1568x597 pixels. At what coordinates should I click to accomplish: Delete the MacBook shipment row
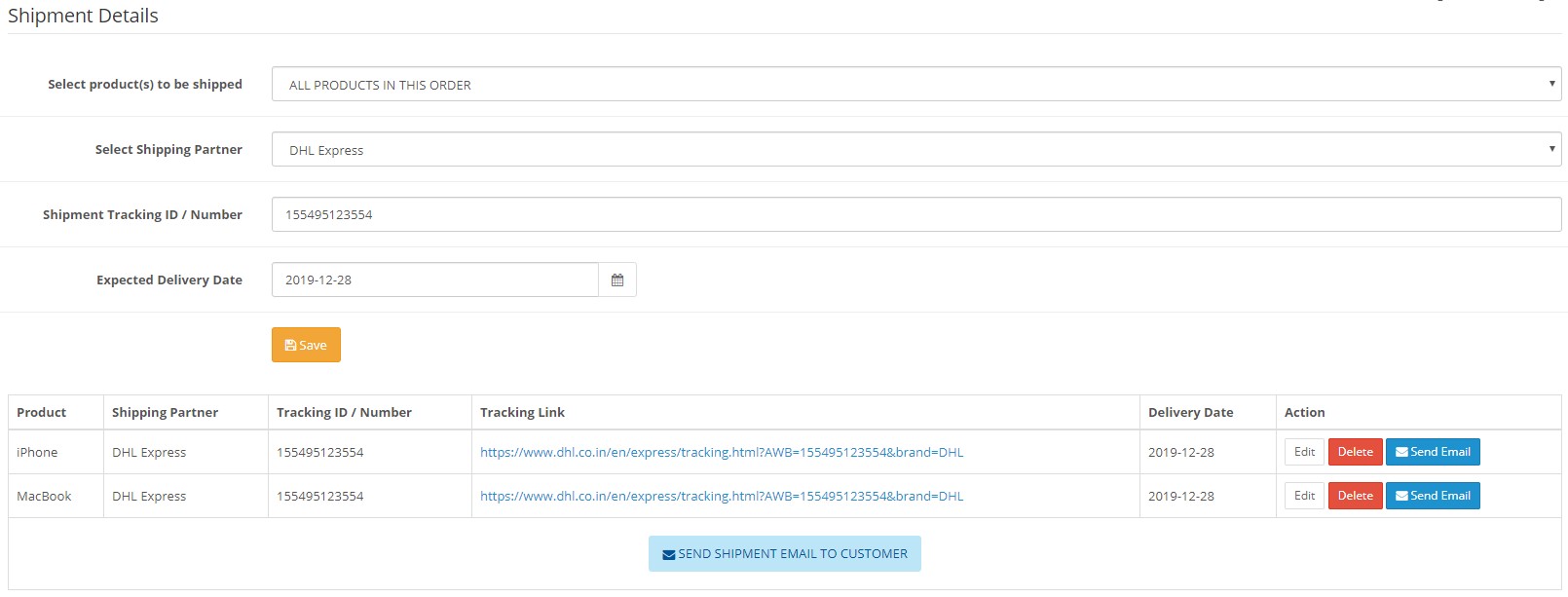tap(1355, 496)
